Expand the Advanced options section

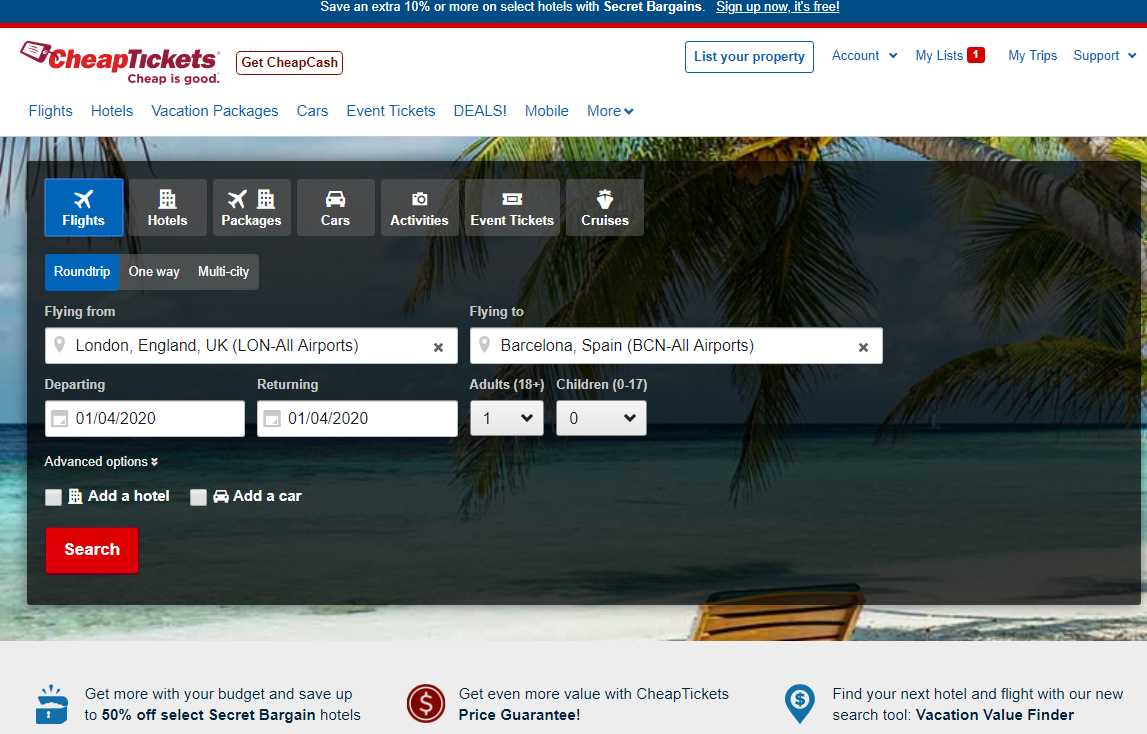pyautogui.click(x=100, y=461)
